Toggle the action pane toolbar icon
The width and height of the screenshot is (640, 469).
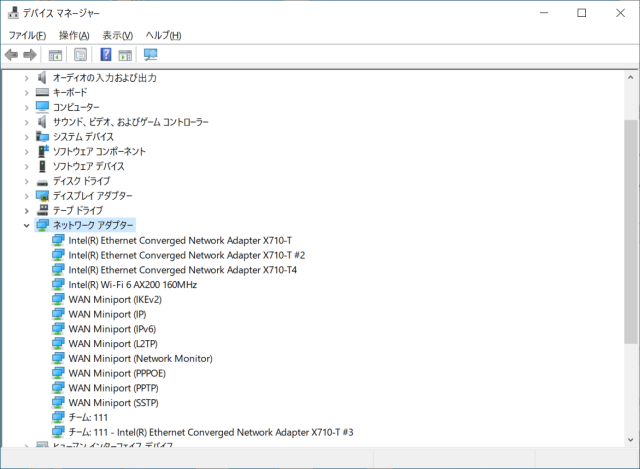tap(125, 55)
